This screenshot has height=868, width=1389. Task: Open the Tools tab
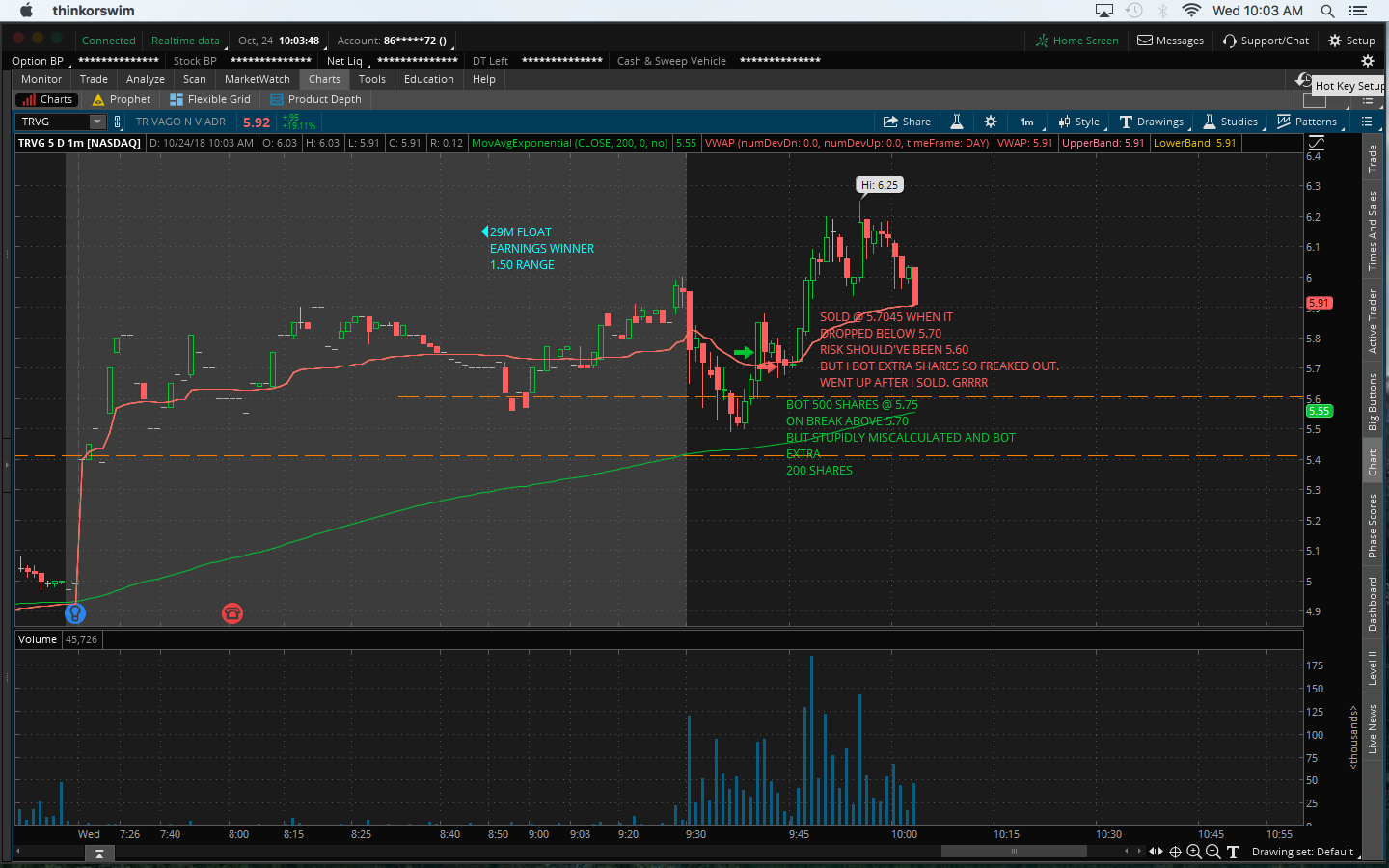pyautogui.click(x=371, y=79)
